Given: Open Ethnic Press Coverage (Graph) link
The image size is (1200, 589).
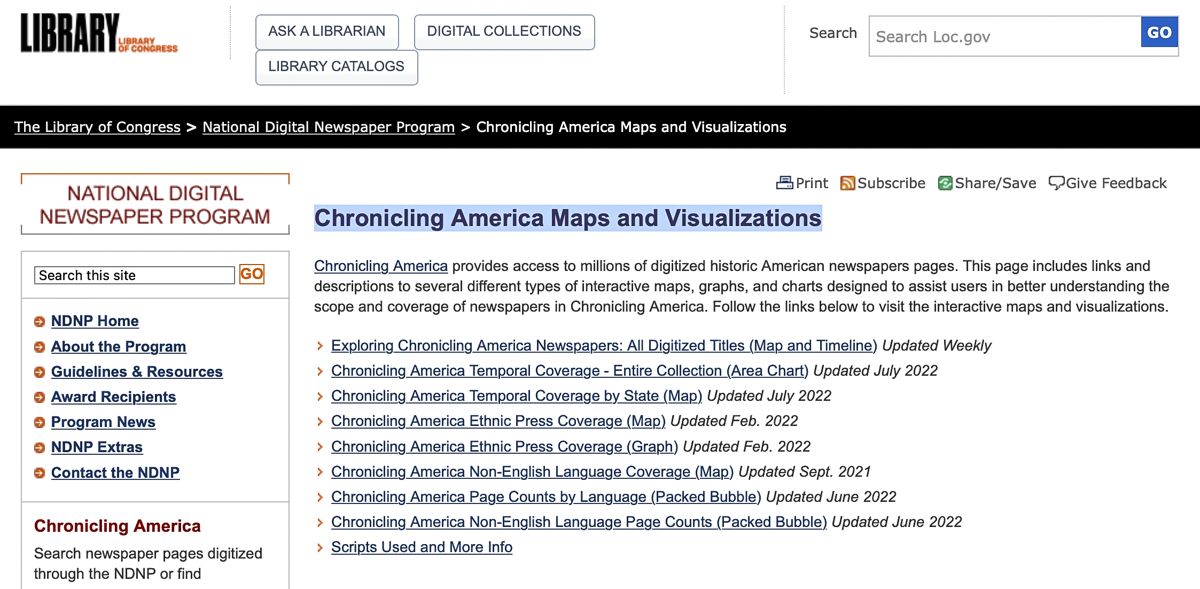Looking at the screenshot, I should coord(505,446).
